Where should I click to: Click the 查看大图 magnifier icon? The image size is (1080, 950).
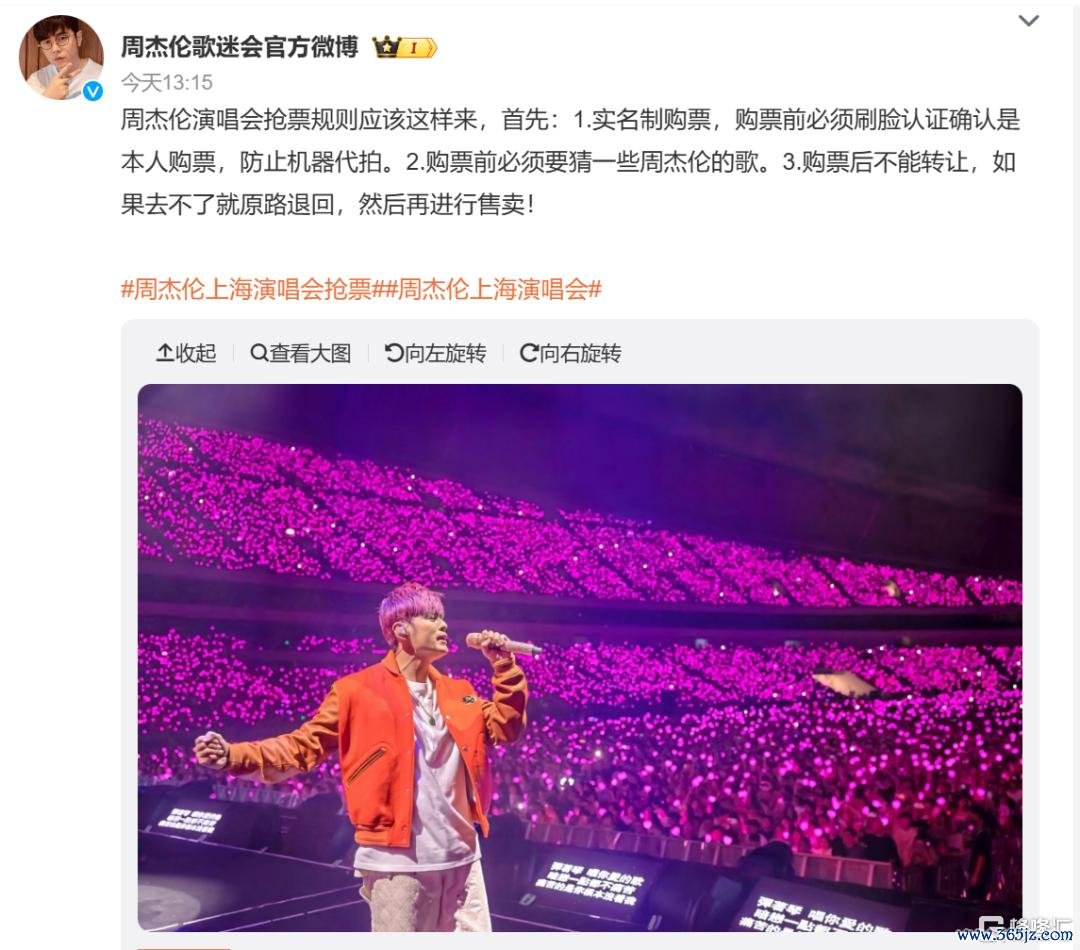tap(259, 353)
